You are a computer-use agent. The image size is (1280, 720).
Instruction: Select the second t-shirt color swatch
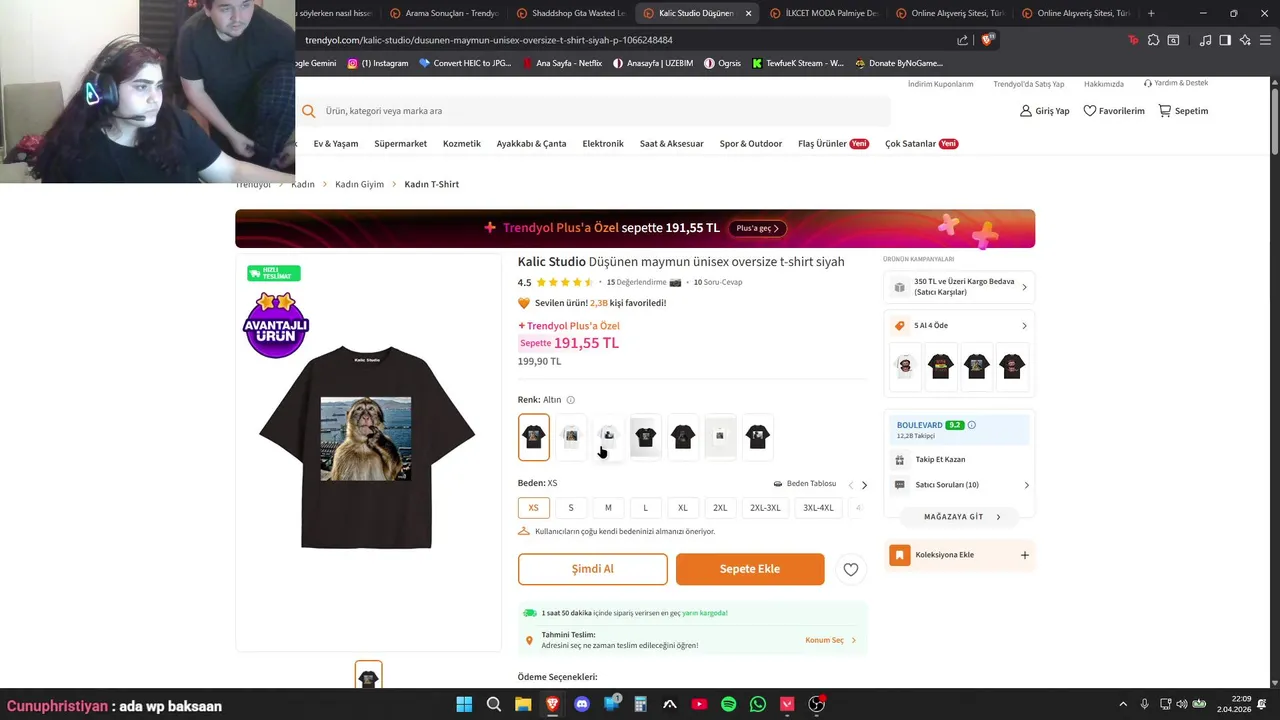[571, 437]
